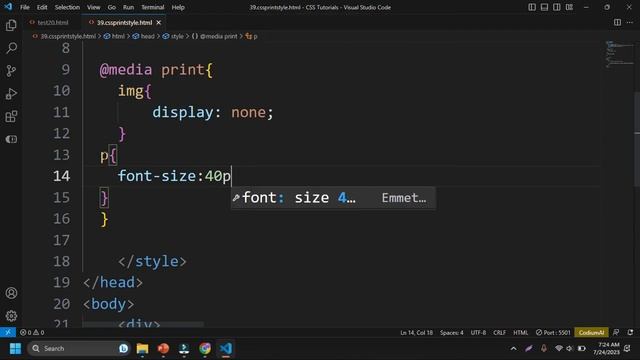Switch to the test20.html tab
Screen dimensions: 640x360
click(x=52, y=22)
